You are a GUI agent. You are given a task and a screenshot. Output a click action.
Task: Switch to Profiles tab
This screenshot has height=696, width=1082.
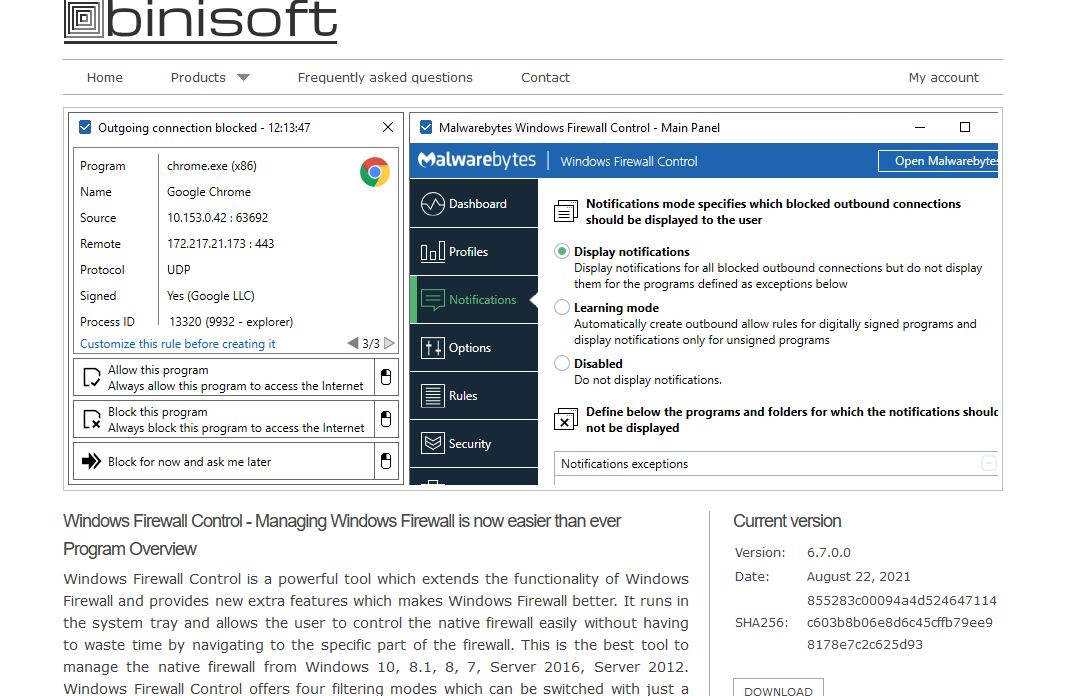point(473,252)
